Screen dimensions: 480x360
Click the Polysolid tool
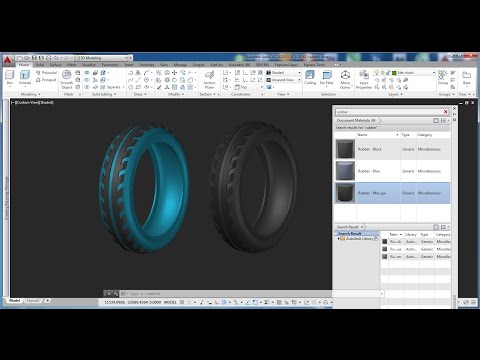(x=46, y=73)
